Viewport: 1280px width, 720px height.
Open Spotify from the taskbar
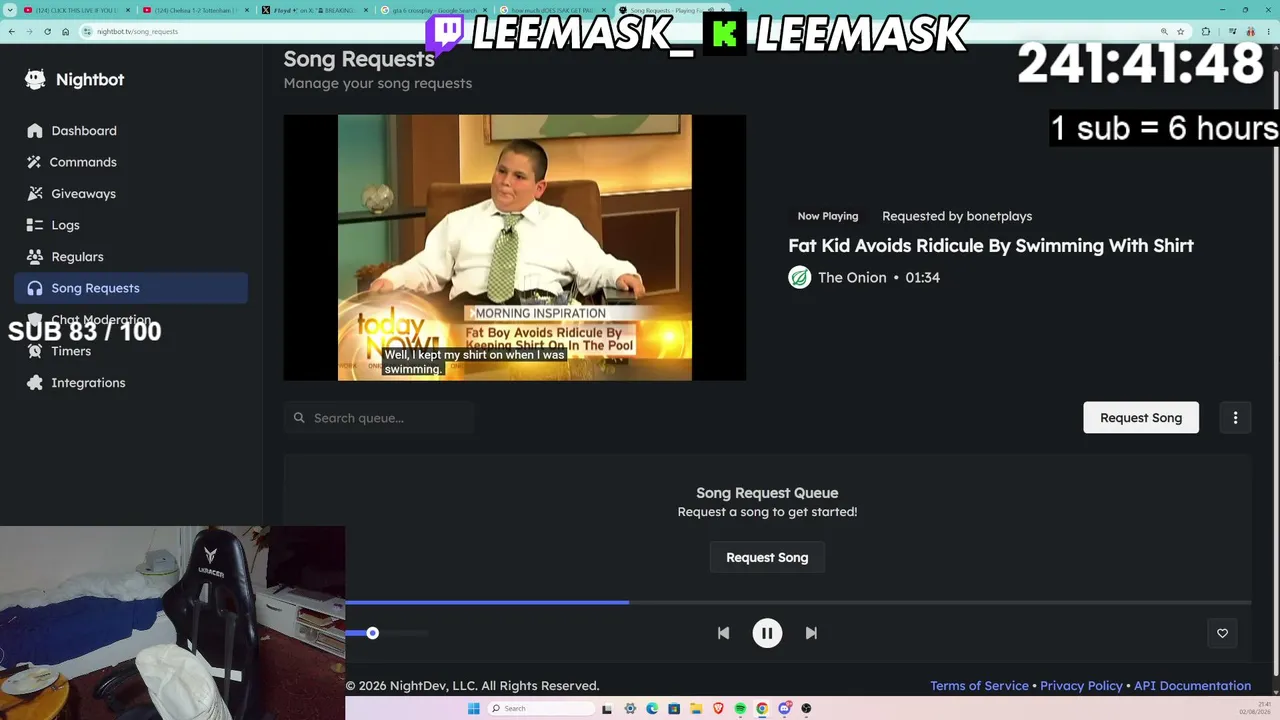[x=740, y=709]
